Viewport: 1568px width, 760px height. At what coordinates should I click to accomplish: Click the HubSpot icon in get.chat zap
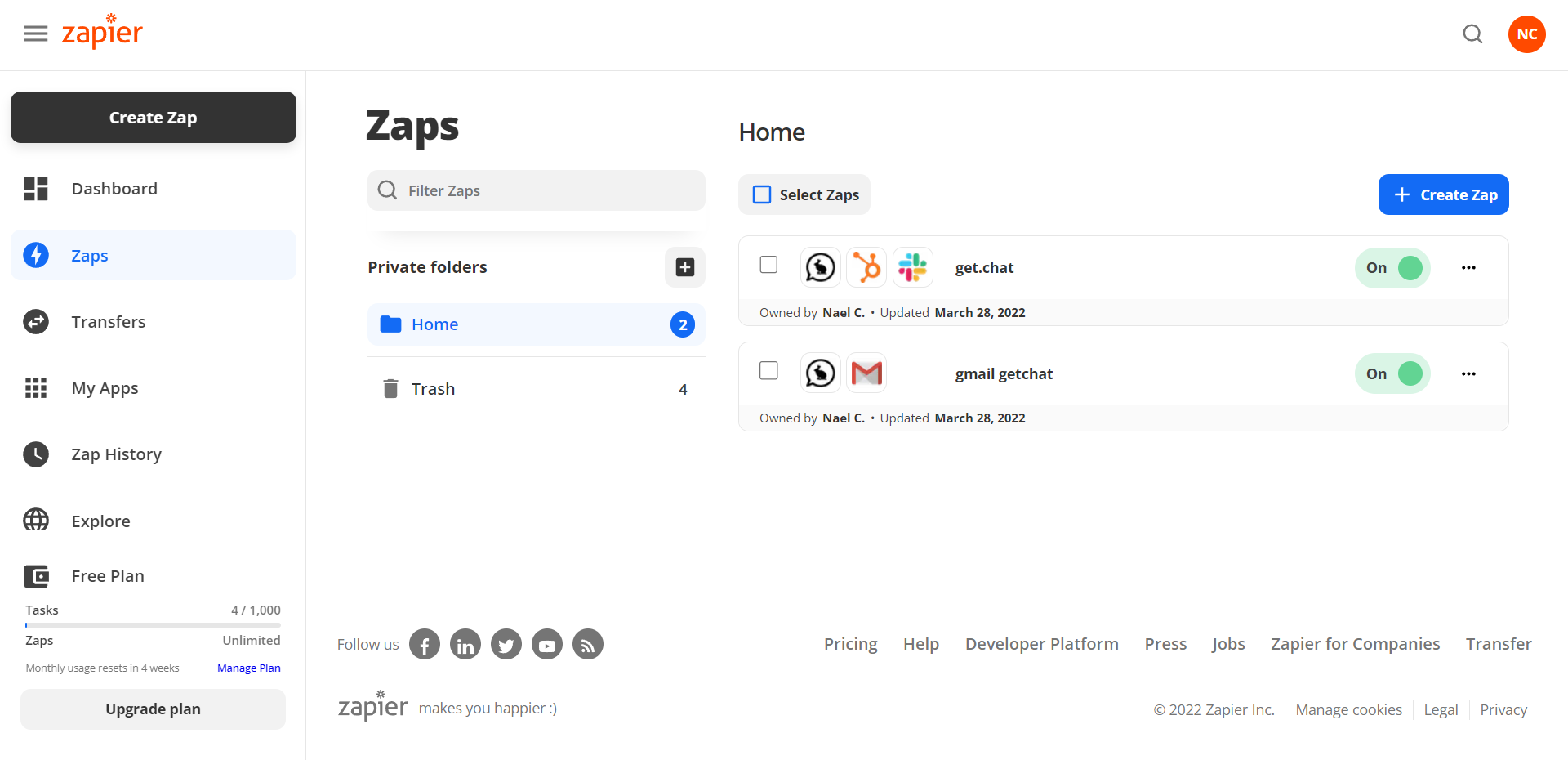[x=866, y=267]
